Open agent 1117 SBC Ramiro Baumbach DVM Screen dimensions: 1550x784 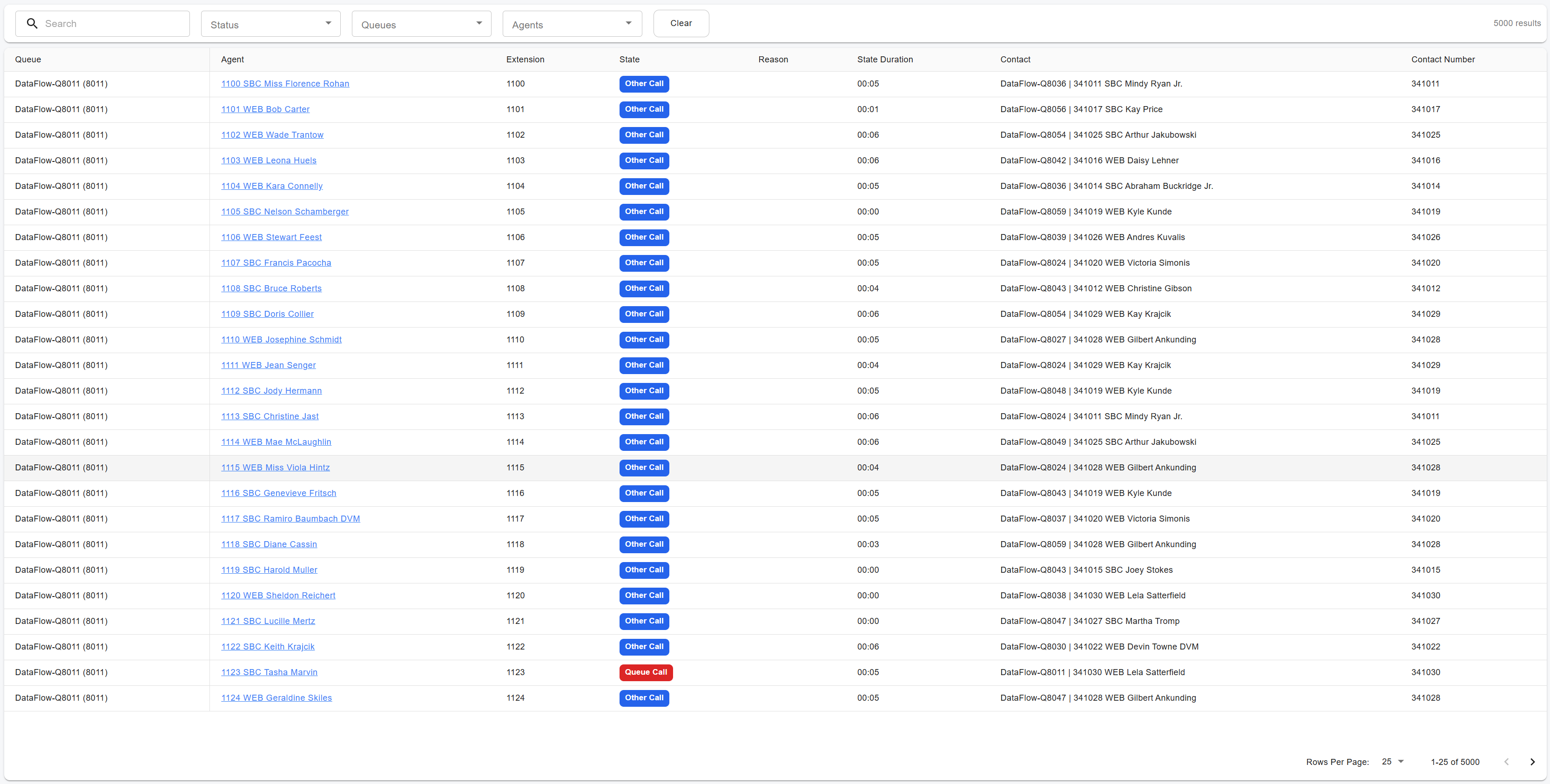290,519
